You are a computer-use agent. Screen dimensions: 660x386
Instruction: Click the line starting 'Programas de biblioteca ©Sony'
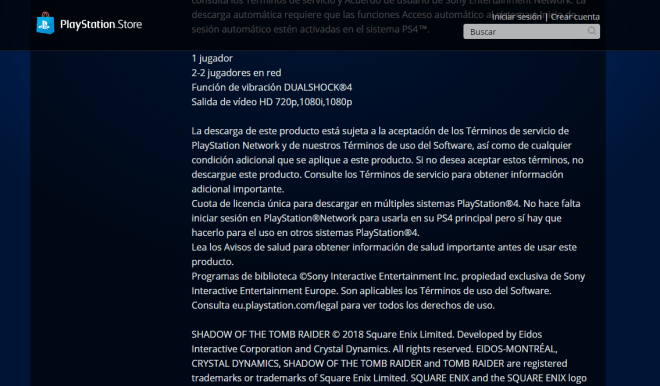point(388,276)
